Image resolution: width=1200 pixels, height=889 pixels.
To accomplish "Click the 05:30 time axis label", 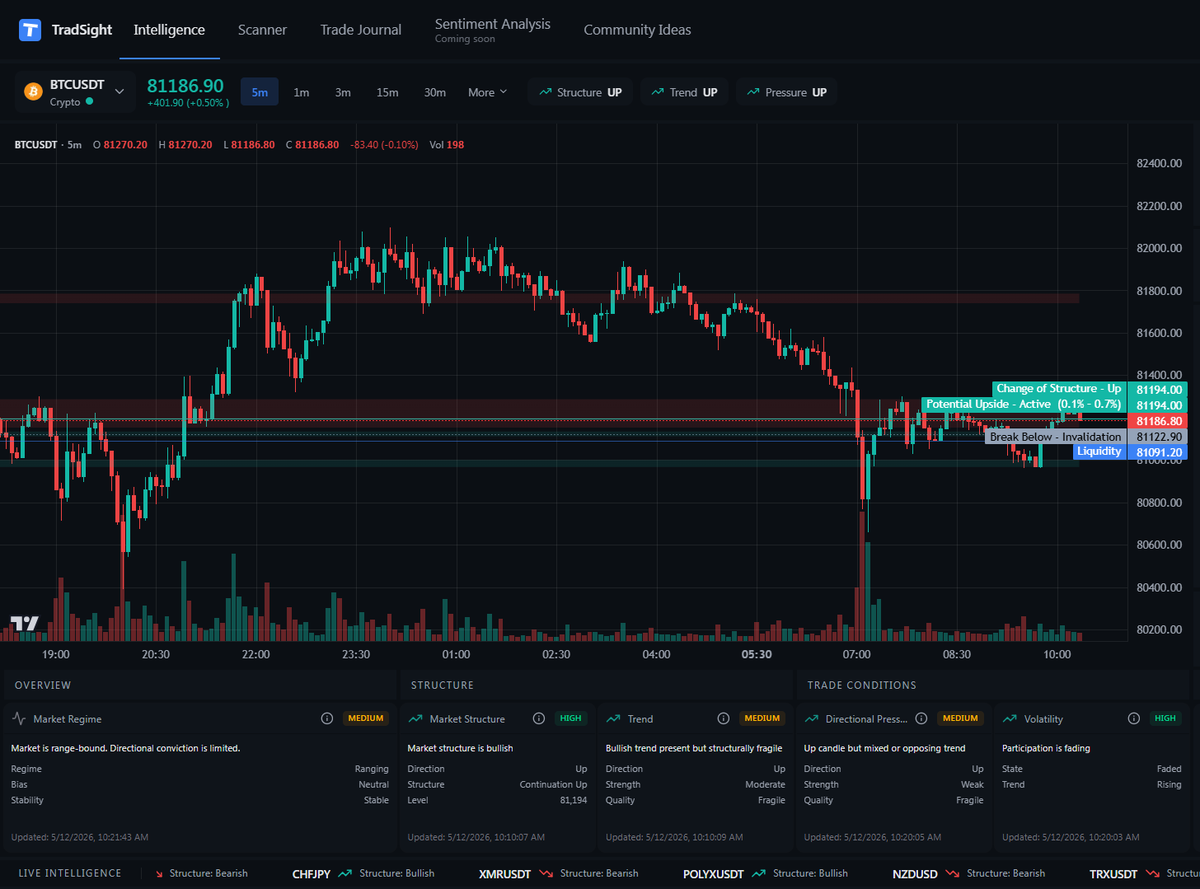I will pos(756,654).
